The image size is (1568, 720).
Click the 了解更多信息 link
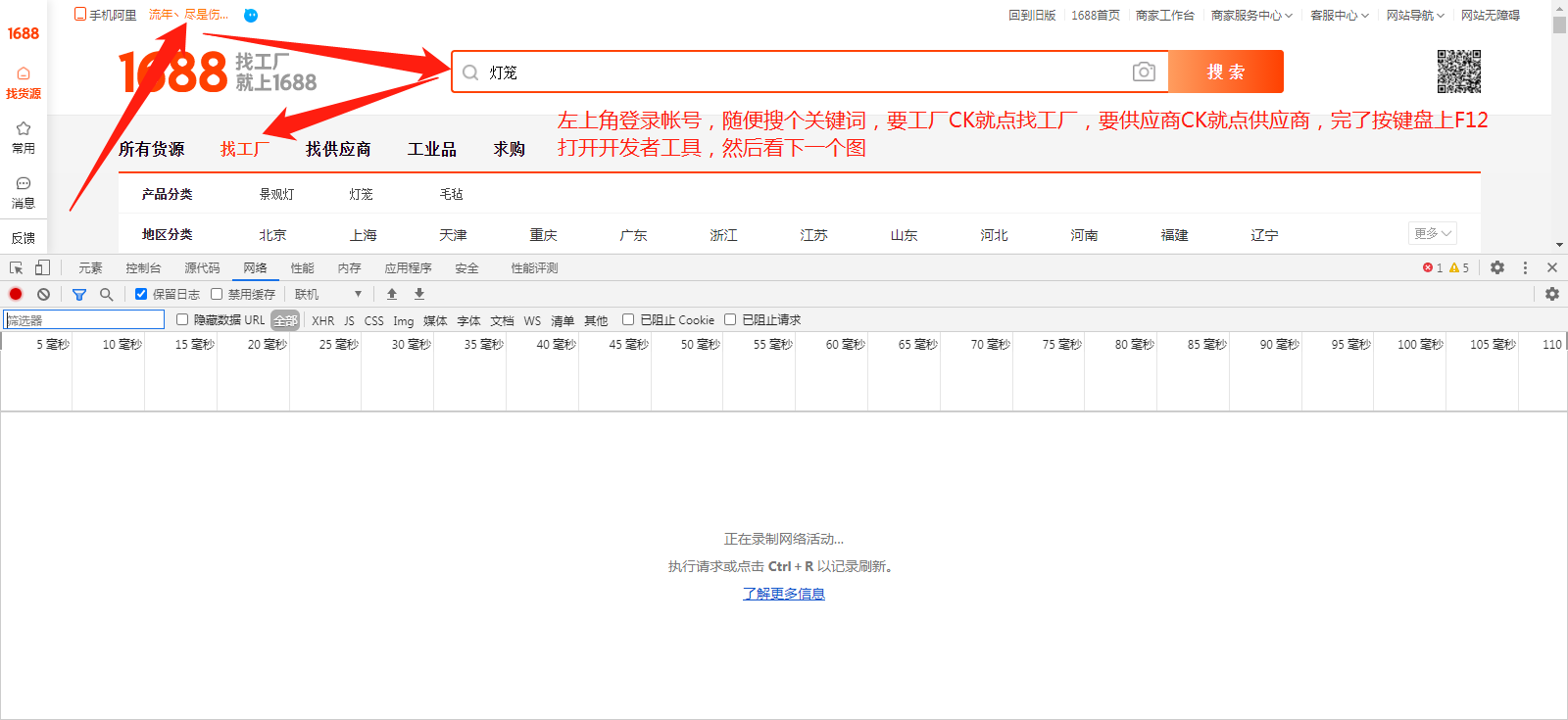coord(784,594)
